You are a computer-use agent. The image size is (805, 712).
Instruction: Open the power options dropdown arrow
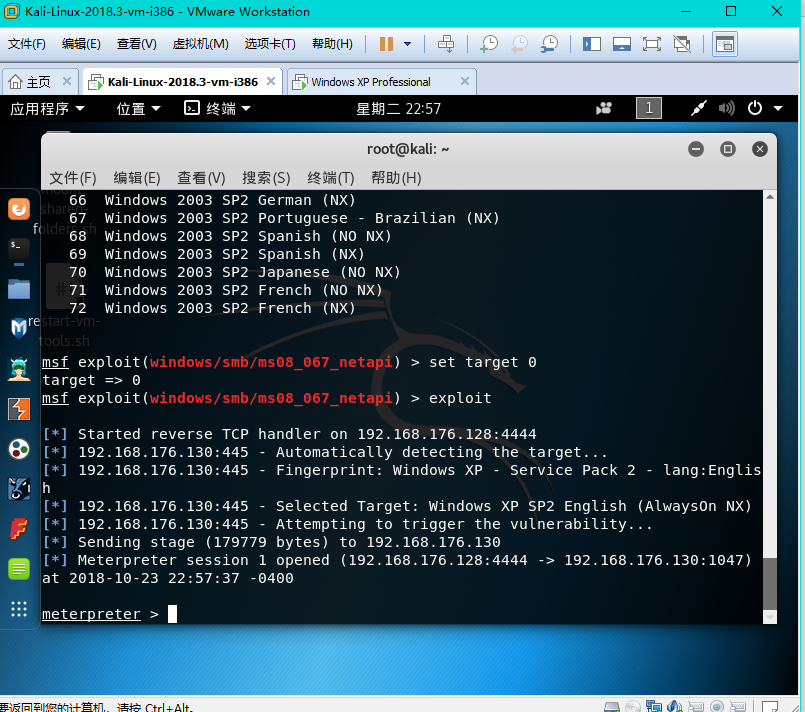point(408,44)
